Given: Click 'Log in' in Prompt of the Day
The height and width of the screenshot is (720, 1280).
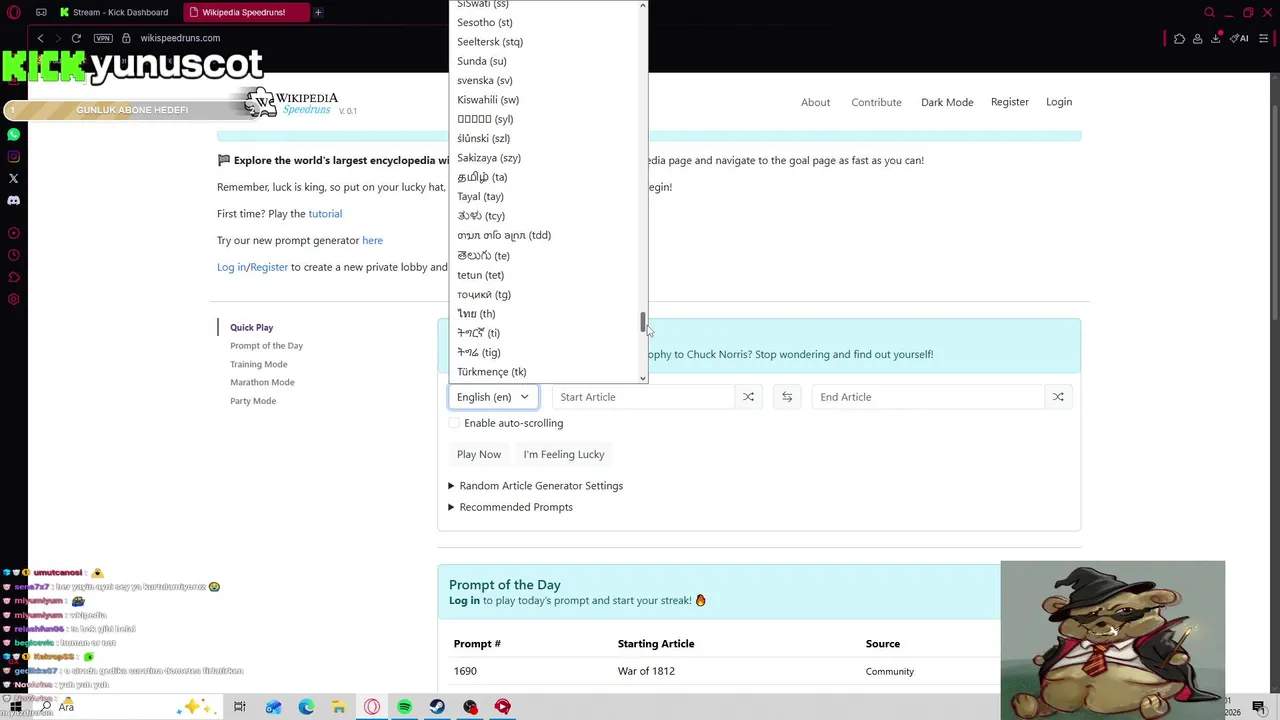Looking at the screenshot, I should (x=464, y=601).
